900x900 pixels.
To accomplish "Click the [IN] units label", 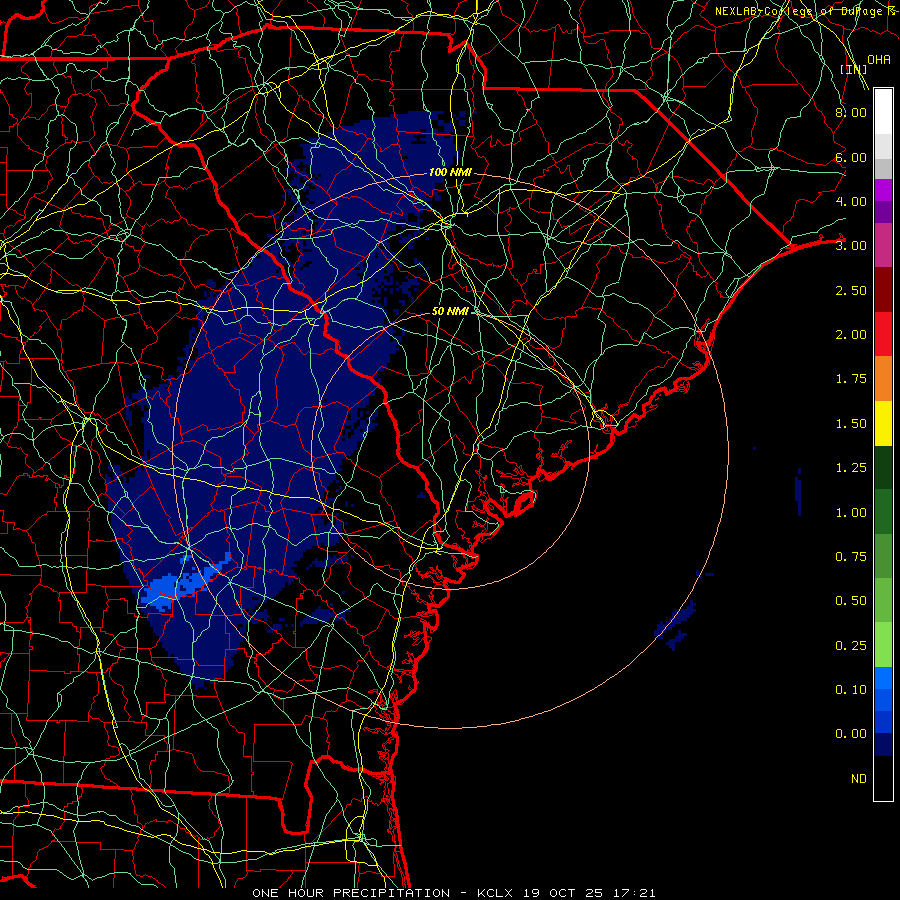I will (854, 69).
